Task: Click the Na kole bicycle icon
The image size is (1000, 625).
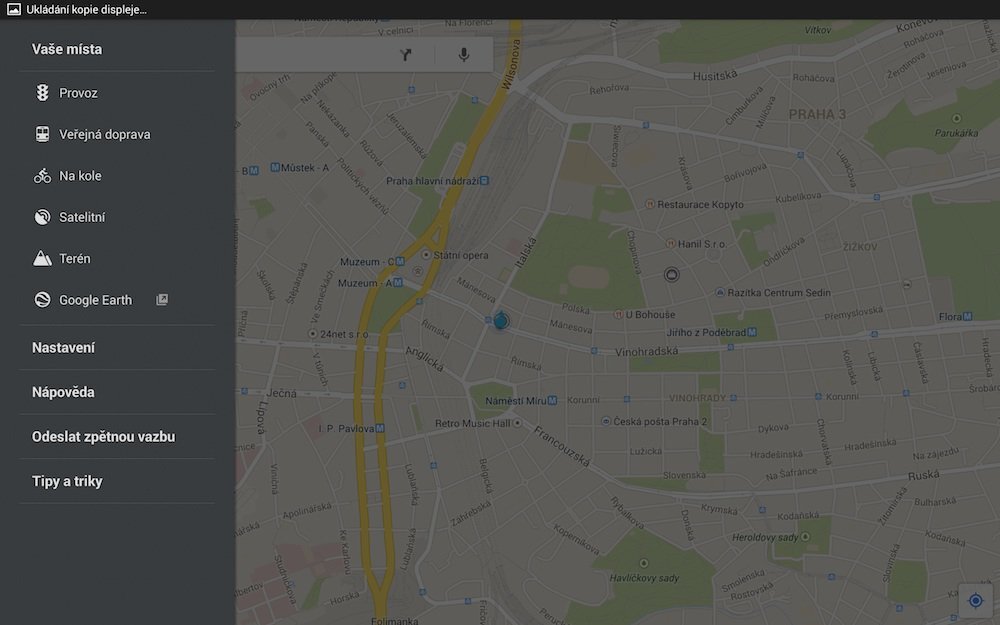Action: pos(42,176)
